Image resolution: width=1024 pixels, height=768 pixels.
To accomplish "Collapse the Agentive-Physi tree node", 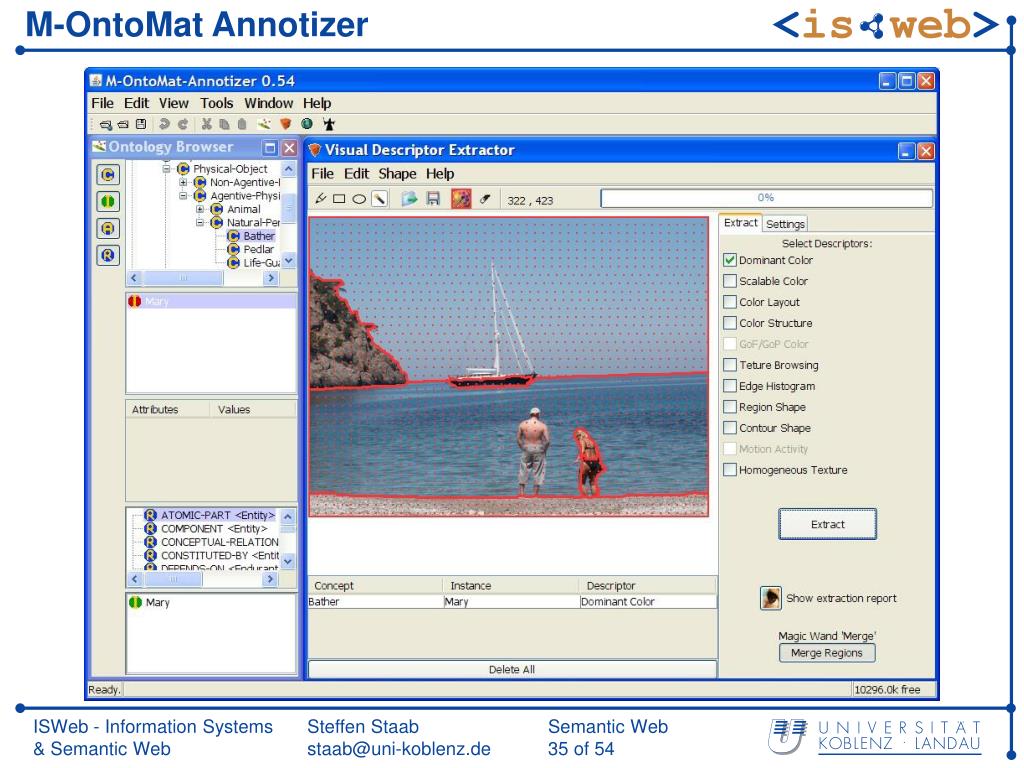I will pyautogui.click(x=184, y=195).
